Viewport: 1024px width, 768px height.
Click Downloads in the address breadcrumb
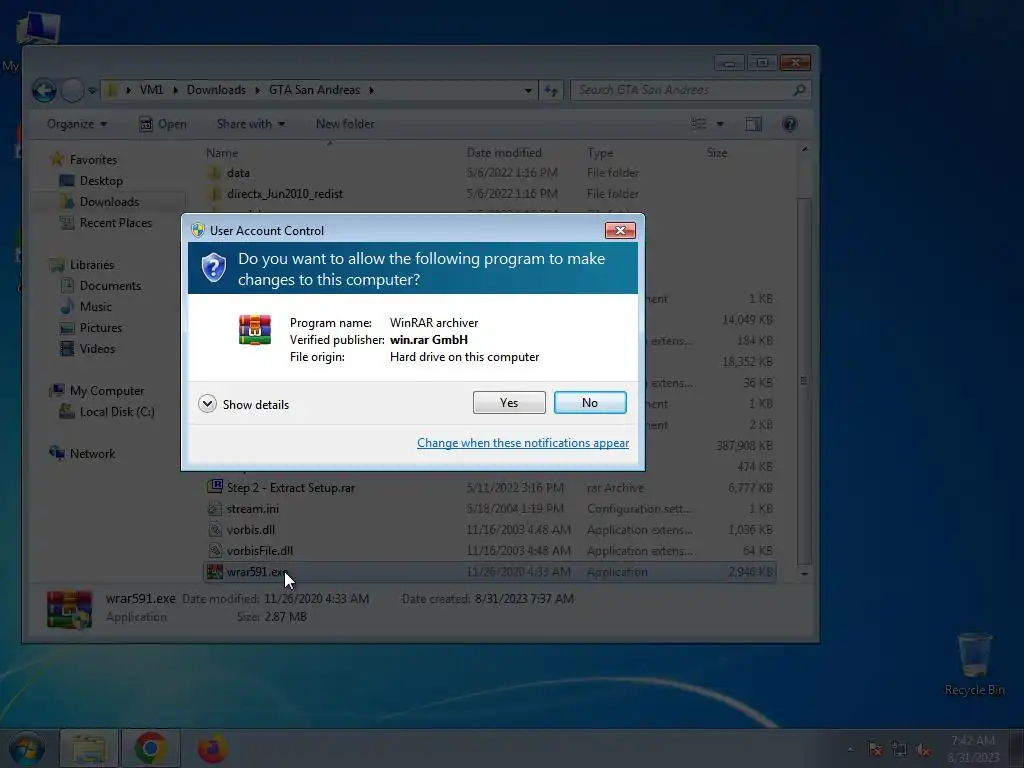click(216, 89)
